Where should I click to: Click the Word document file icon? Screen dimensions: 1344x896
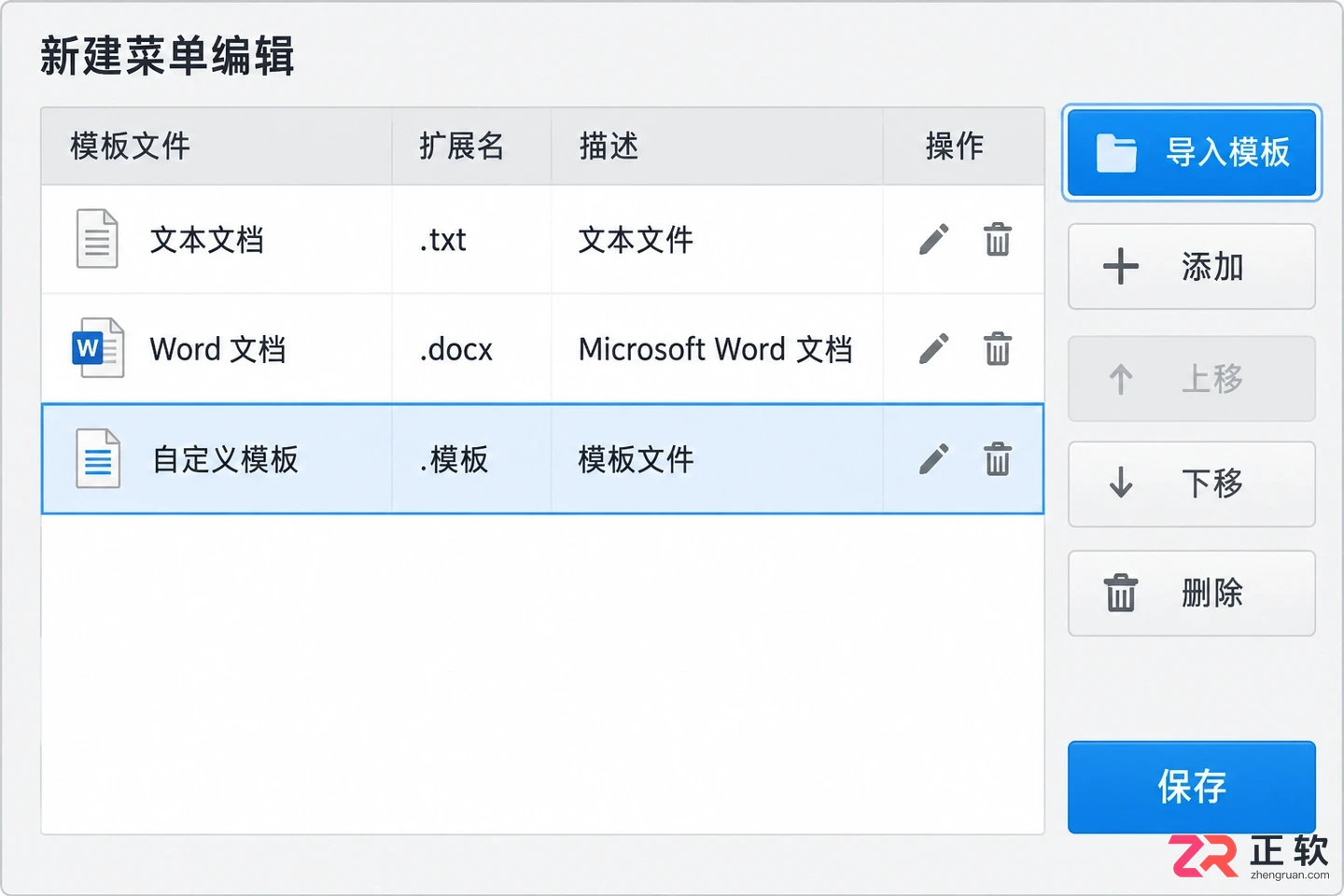(x=98, y=348)
